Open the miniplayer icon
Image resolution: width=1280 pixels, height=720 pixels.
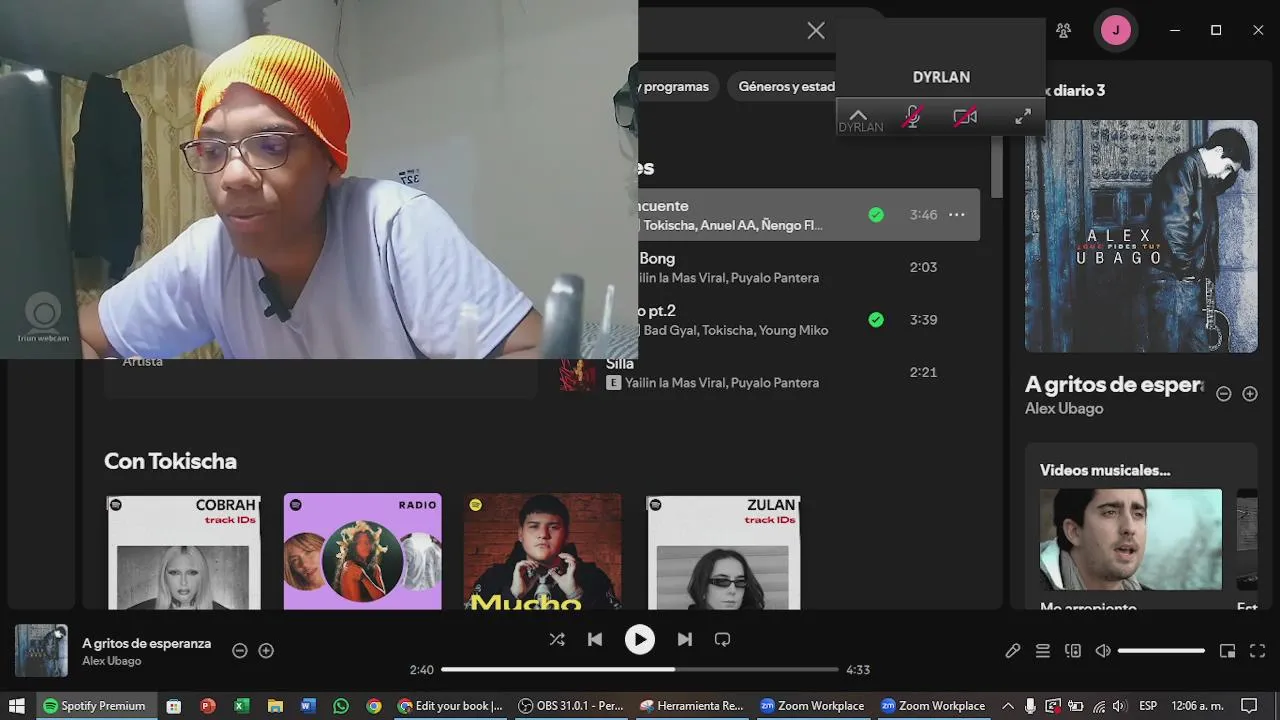pyautogui.click(x=1228, y=651)
